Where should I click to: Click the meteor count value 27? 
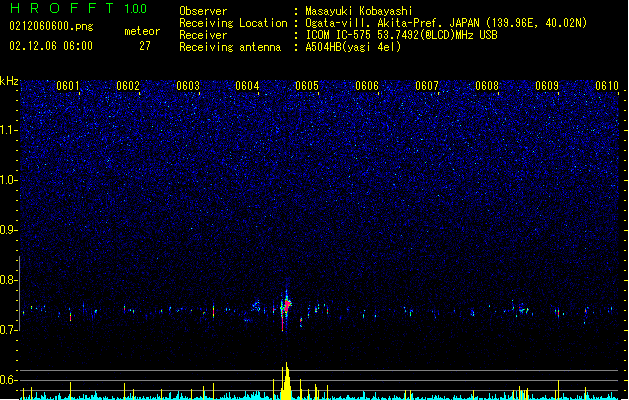[145, 46]
